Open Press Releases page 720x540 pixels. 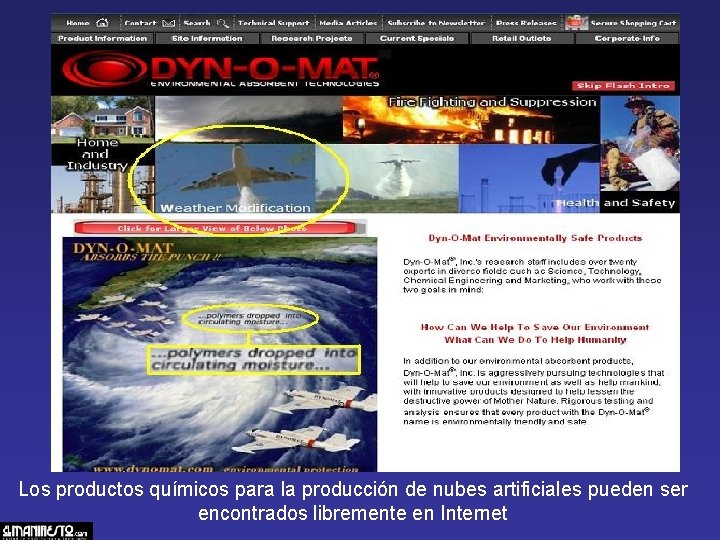(x=526, y=23)
